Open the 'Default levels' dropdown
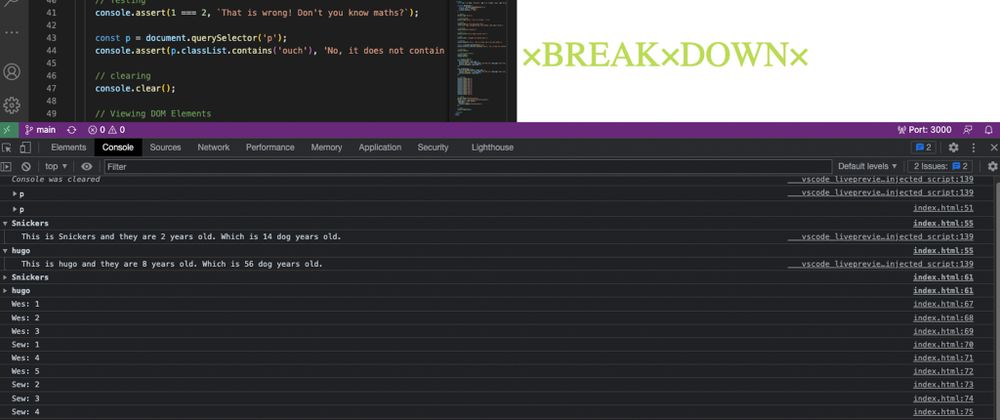 867,166
